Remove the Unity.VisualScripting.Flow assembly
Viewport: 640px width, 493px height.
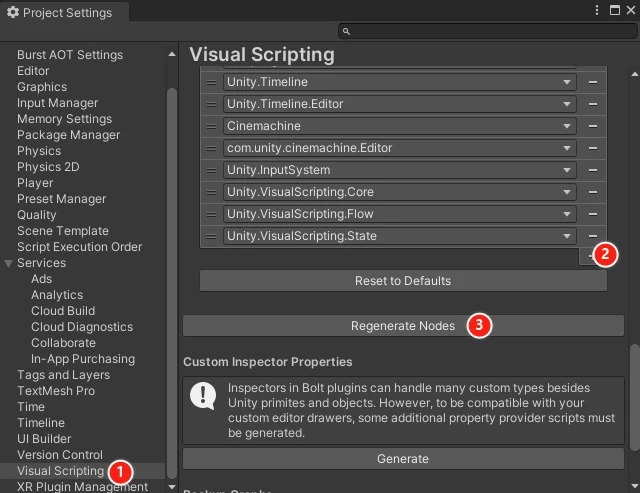pos(593,214)
